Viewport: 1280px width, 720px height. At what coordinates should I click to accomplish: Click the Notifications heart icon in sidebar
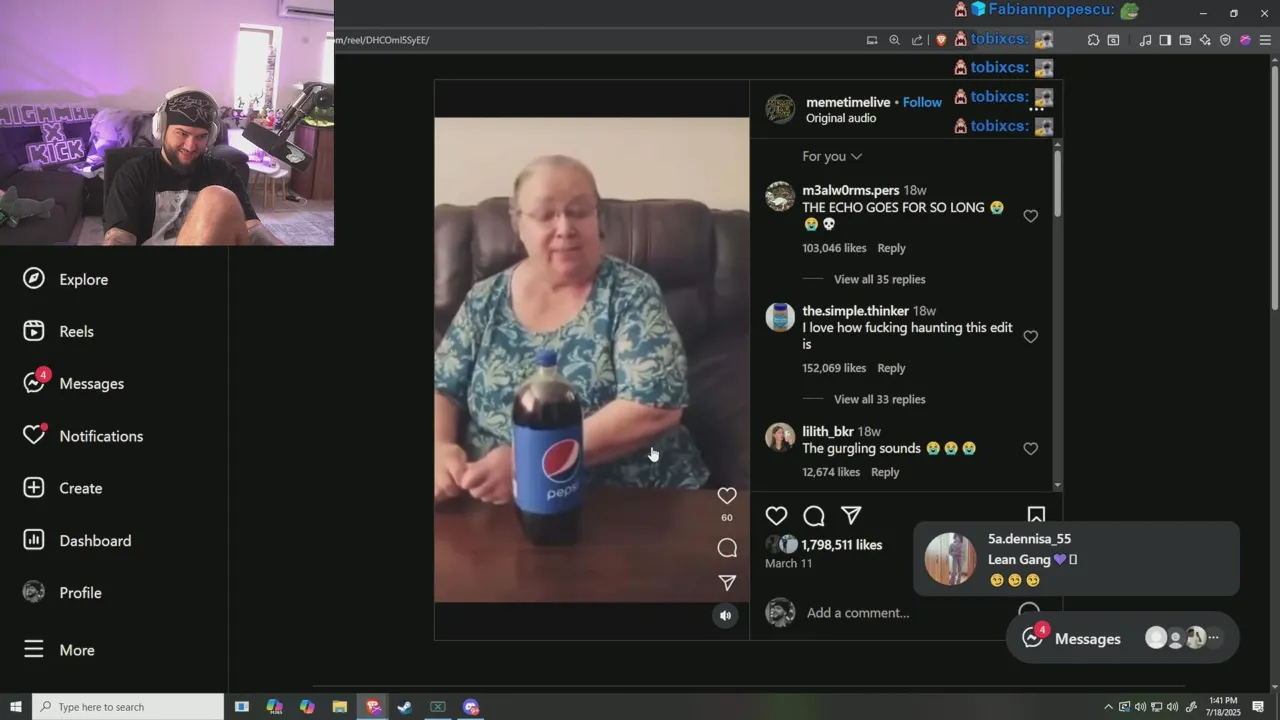pyautogui.click(x=34, y=435)
